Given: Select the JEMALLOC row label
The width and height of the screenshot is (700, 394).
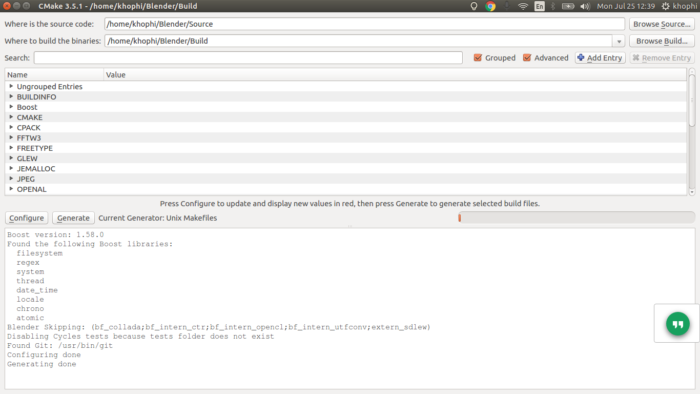Looking at the screenshot, I should tap(36, 169).
